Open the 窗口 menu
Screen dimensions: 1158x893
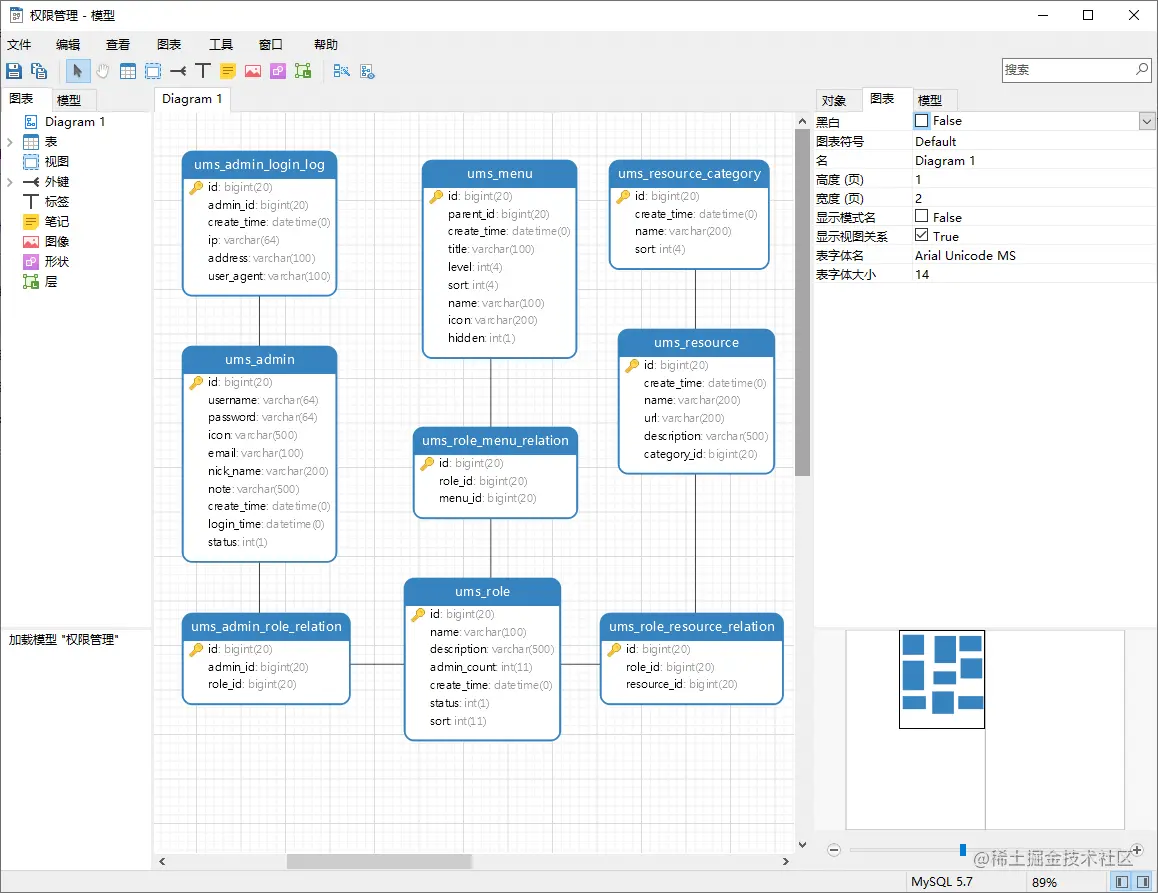[x=271, y=44]
